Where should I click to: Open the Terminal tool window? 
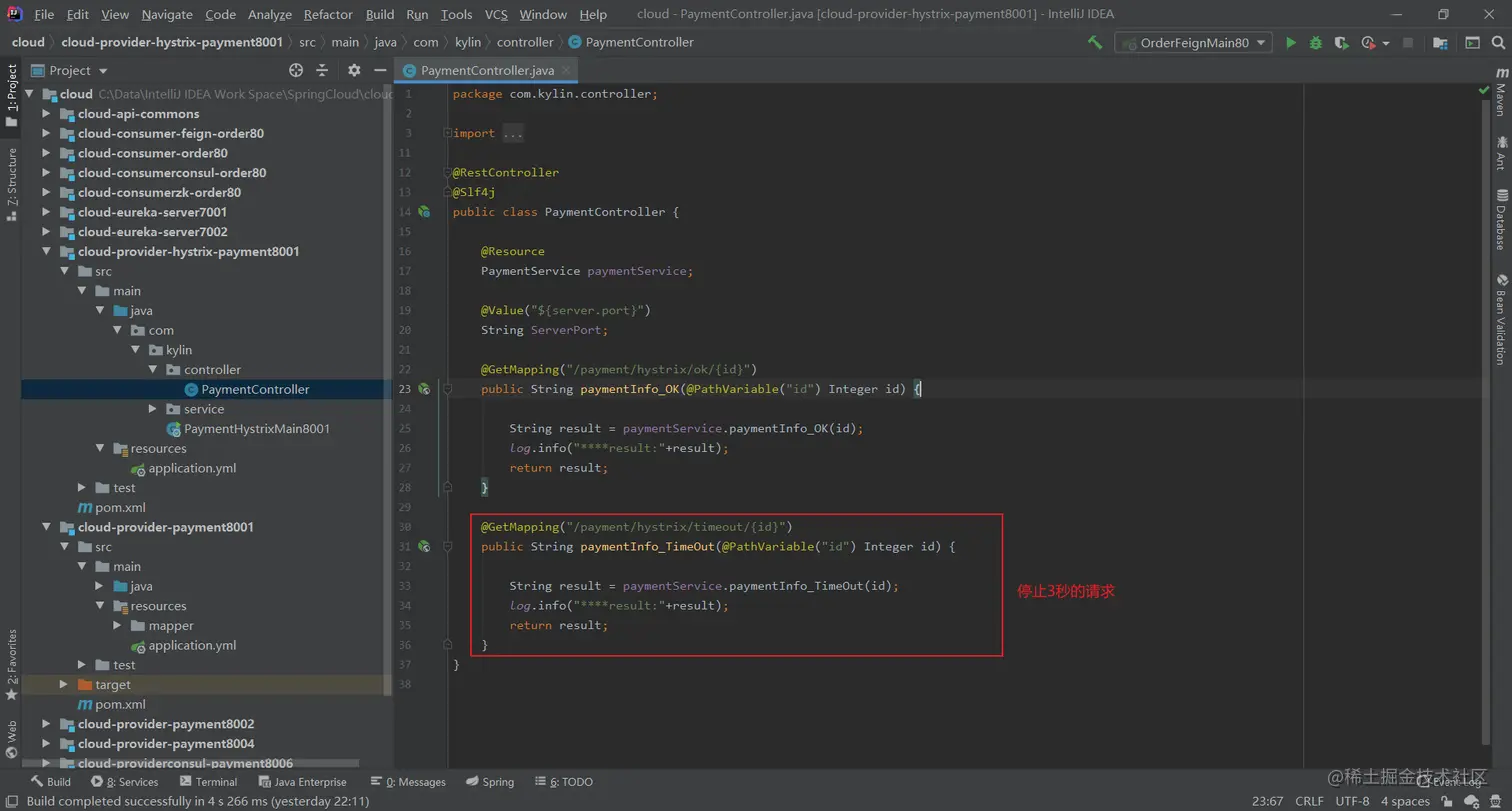tap(208, 782)
